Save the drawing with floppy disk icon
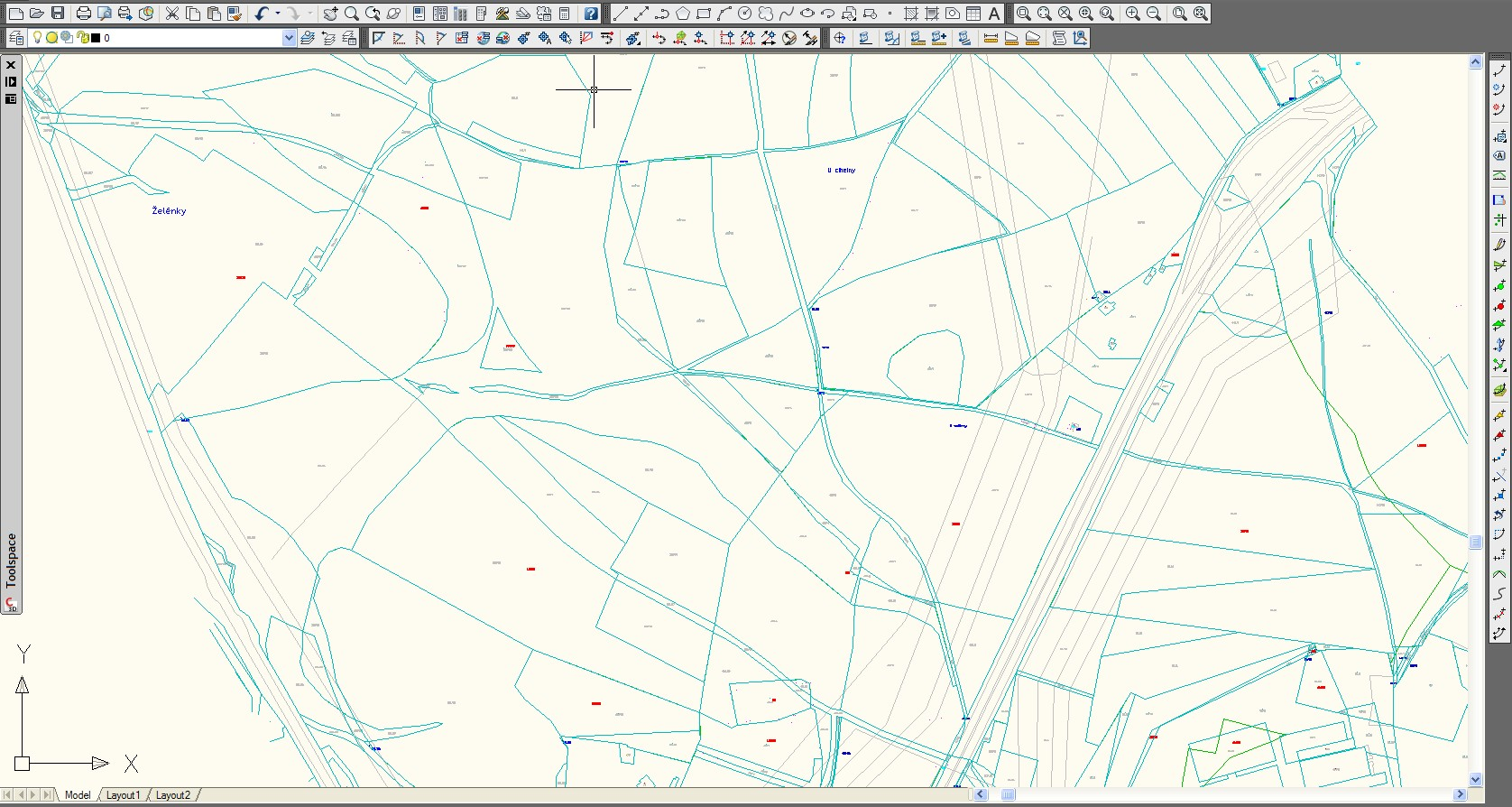 tap(58, 14)
